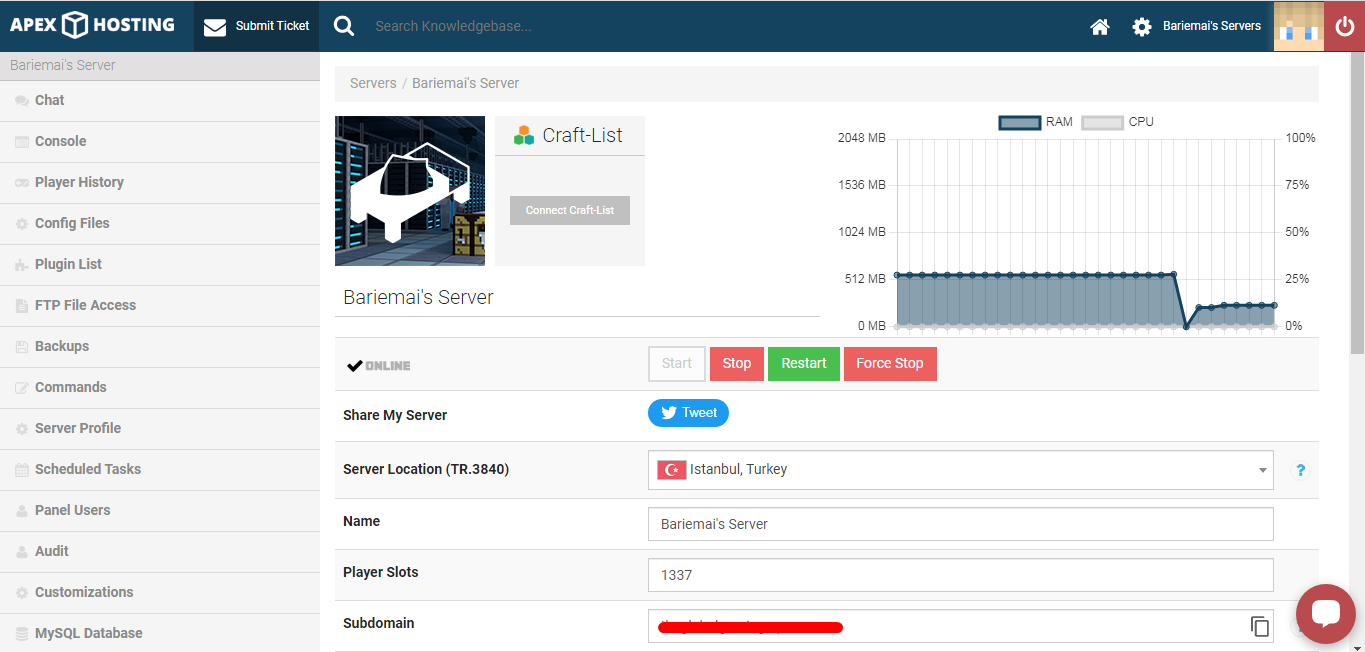Copy subdomain using the copy icon
1365x652 pixels.
[1260, 626]
